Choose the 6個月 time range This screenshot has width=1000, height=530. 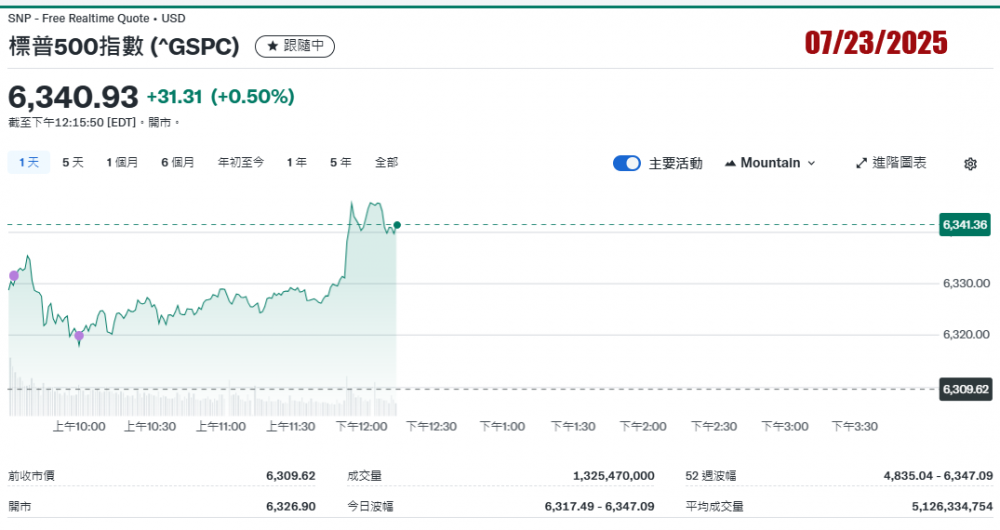coord(178,162)
